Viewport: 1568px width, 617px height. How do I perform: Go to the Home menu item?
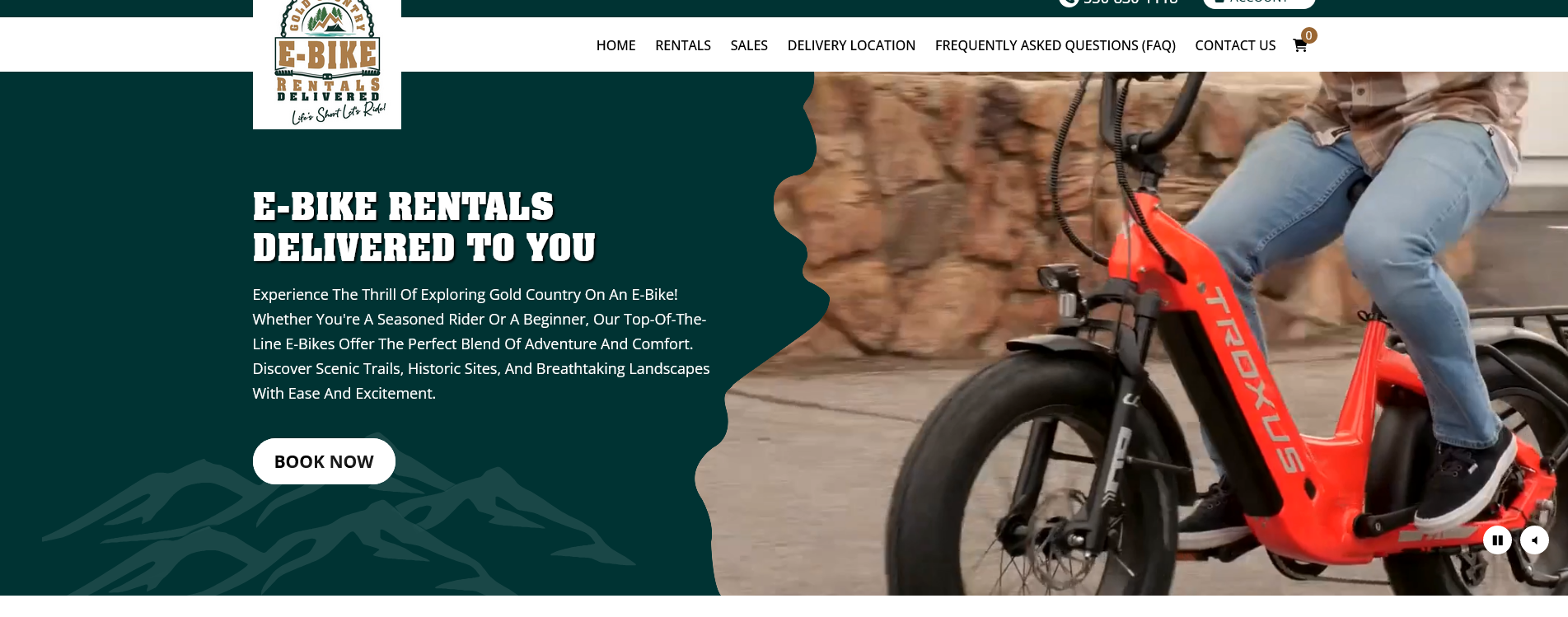[615, 45]
